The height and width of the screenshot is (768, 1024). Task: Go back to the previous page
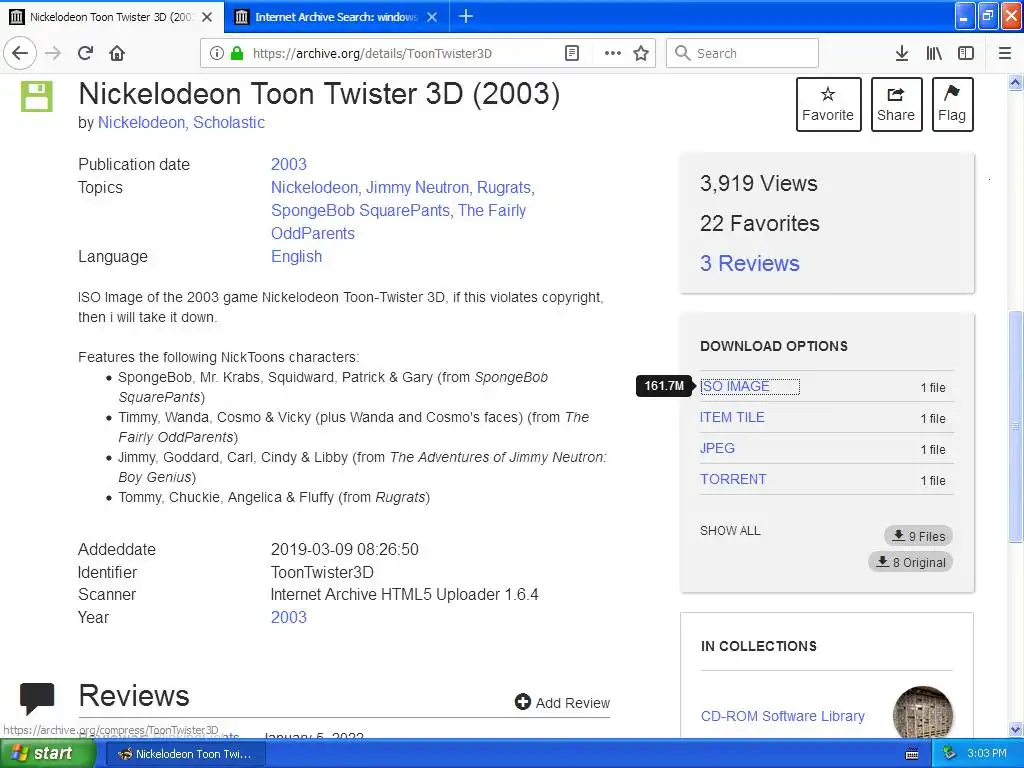click(20, 53)
